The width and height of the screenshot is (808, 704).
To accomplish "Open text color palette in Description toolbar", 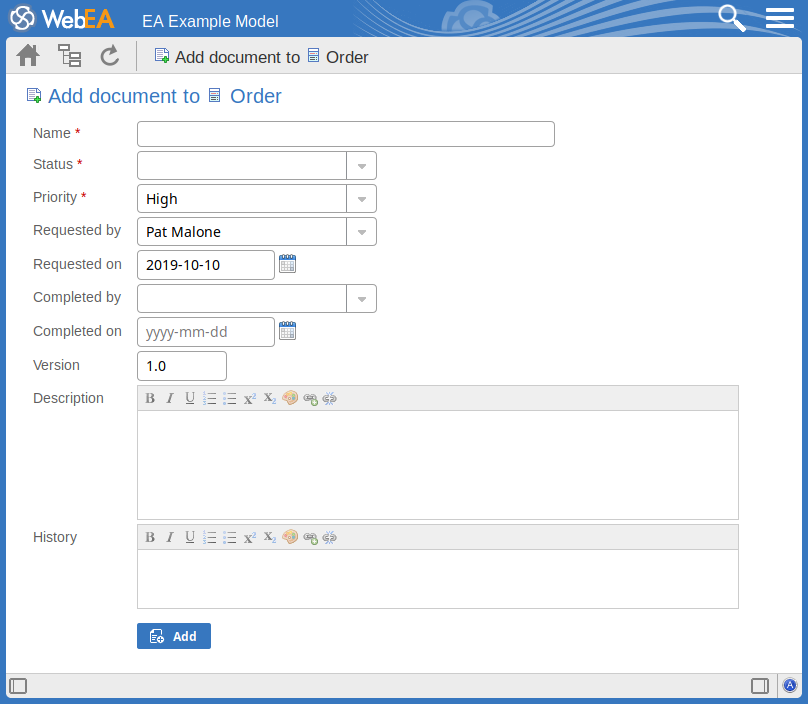I will pyautogui.click(x=290, y=398).
